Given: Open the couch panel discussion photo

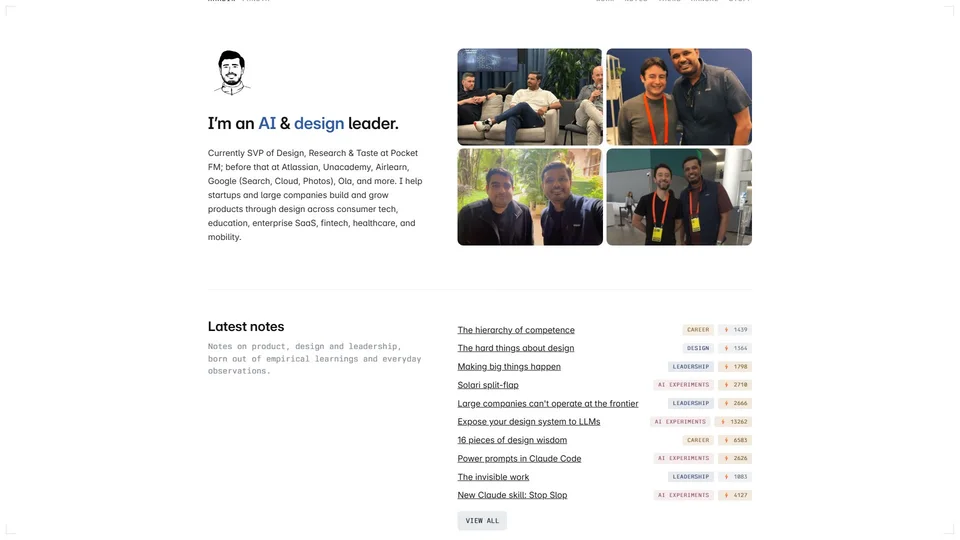Looking at the screenshot, I should click(x=530, y=97).
